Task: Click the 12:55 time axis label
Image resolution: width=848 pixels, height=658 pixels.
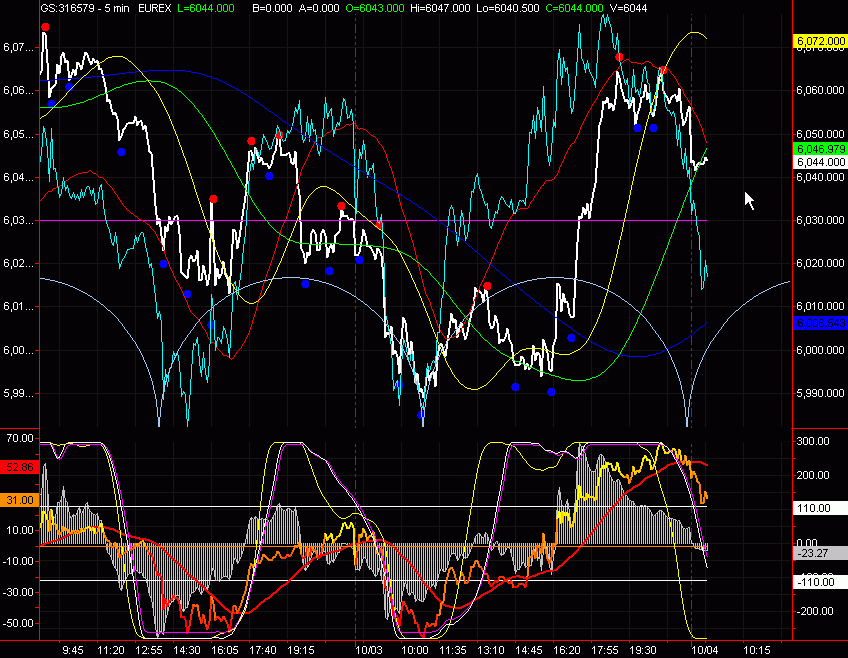Action: pyautogui.click(x=149, y=650)
